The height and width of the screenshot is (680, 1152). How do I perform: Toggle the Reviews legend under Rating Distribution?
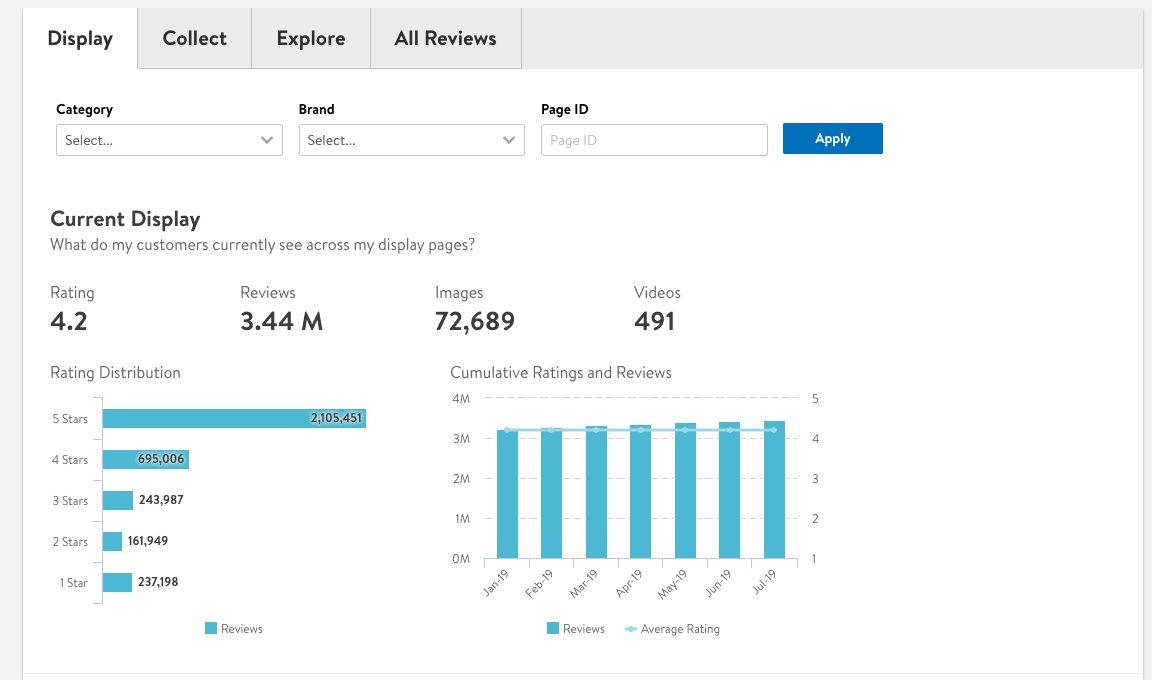tap(234, 628)
